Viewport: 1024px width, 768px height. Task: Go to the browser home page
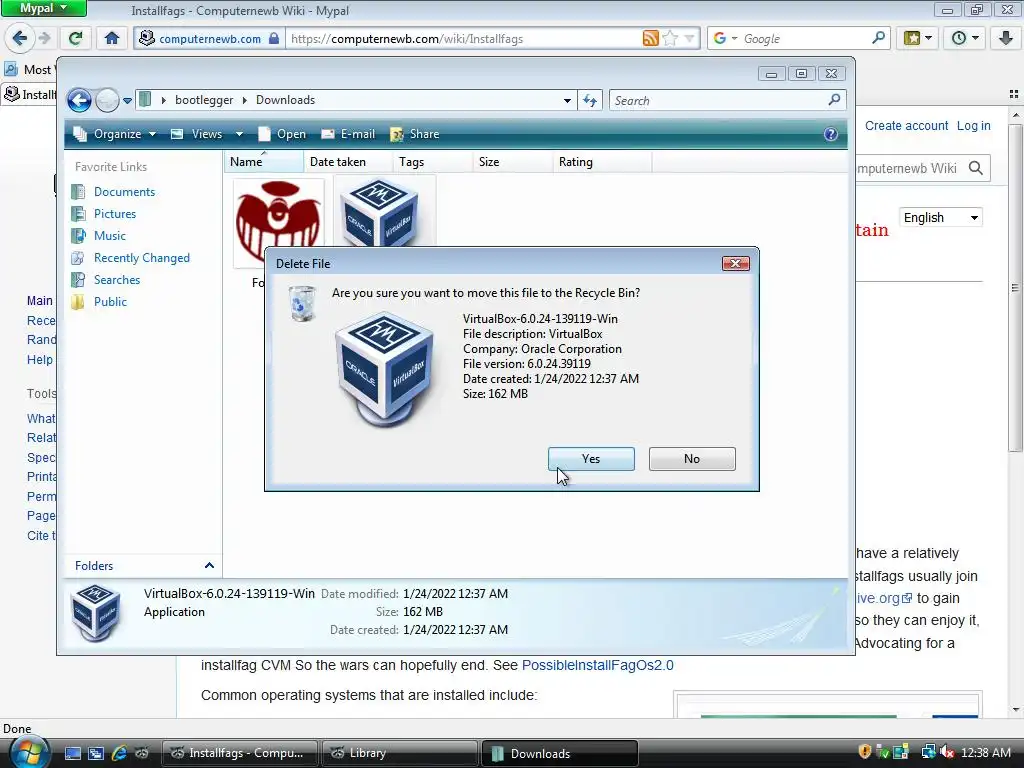tap(112, 39)
